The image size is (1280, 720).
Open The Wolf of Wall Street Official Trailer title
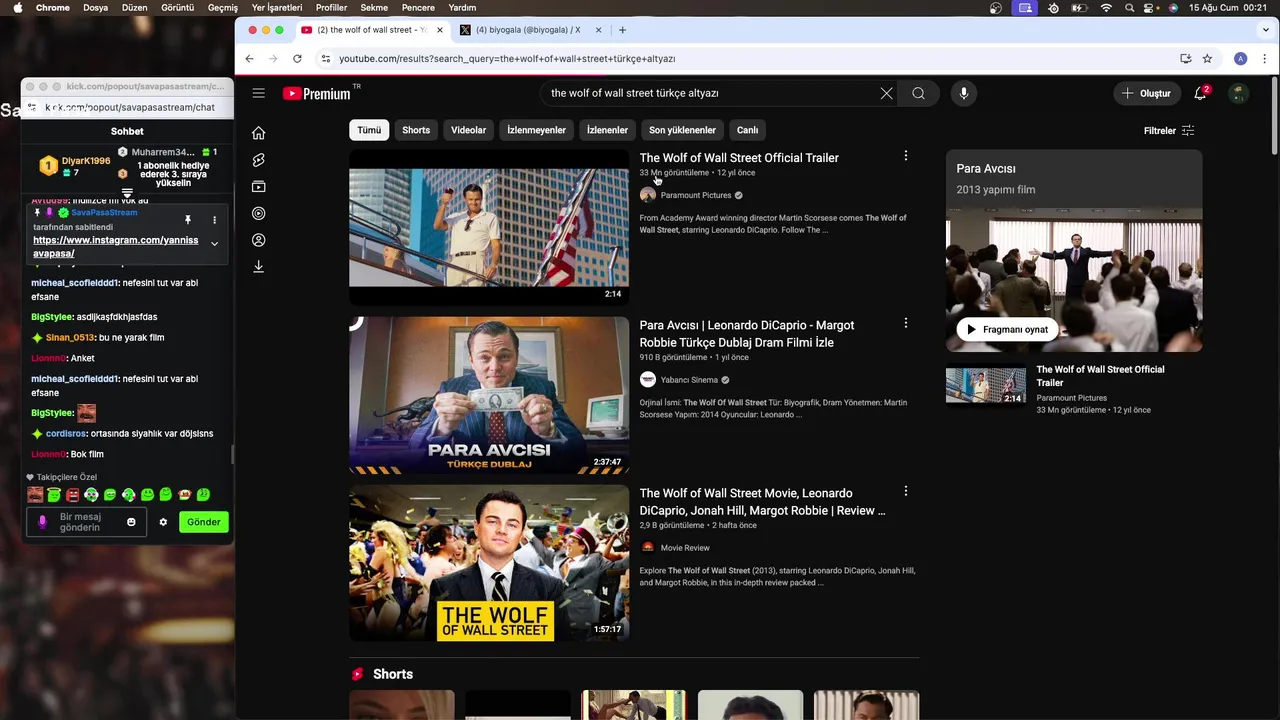coord(739,158)
